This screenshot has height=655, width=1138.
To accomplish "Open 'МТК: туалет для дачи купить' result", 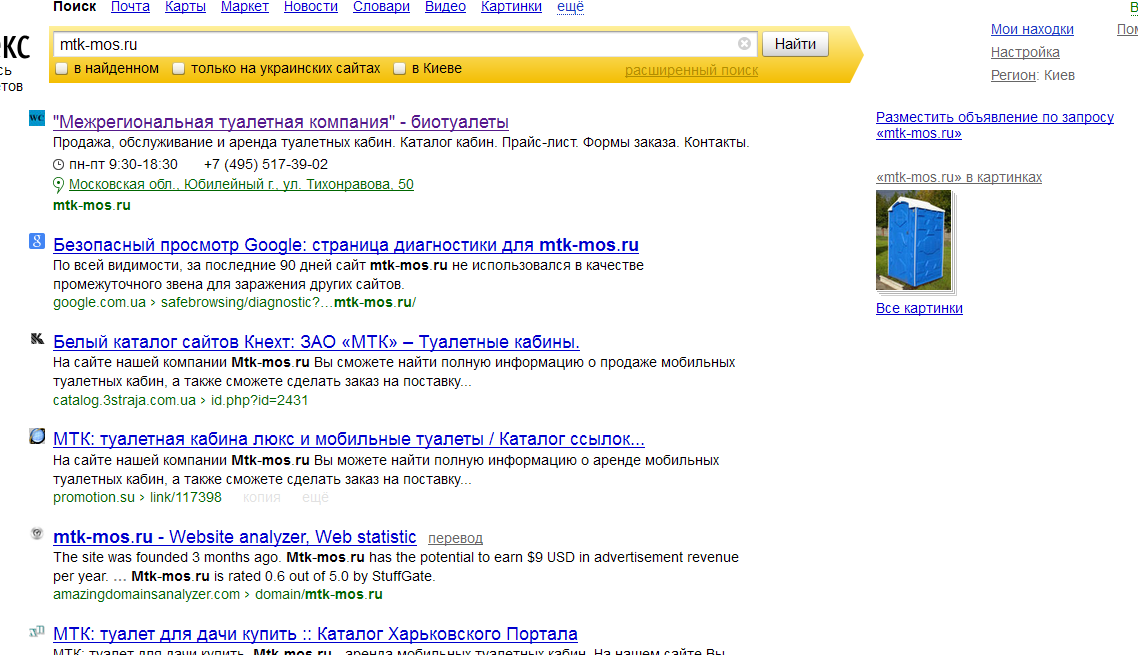I will click(x=315, y=634).
